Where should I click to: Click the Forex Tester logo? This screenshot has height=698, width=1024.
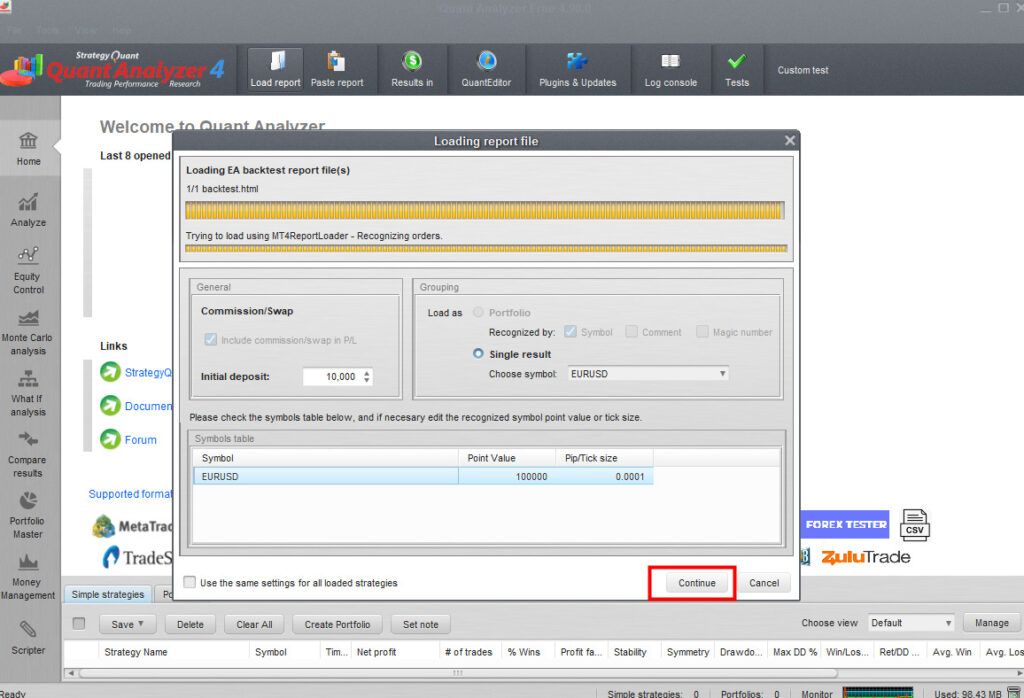(845, 524)
